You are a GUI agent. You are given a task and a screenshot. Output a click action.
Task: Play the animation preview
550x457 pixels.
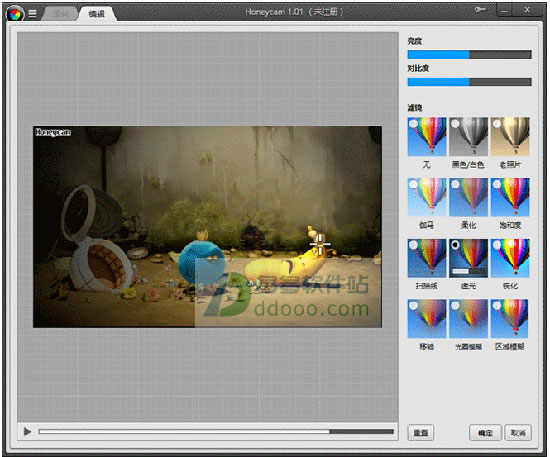27,431
